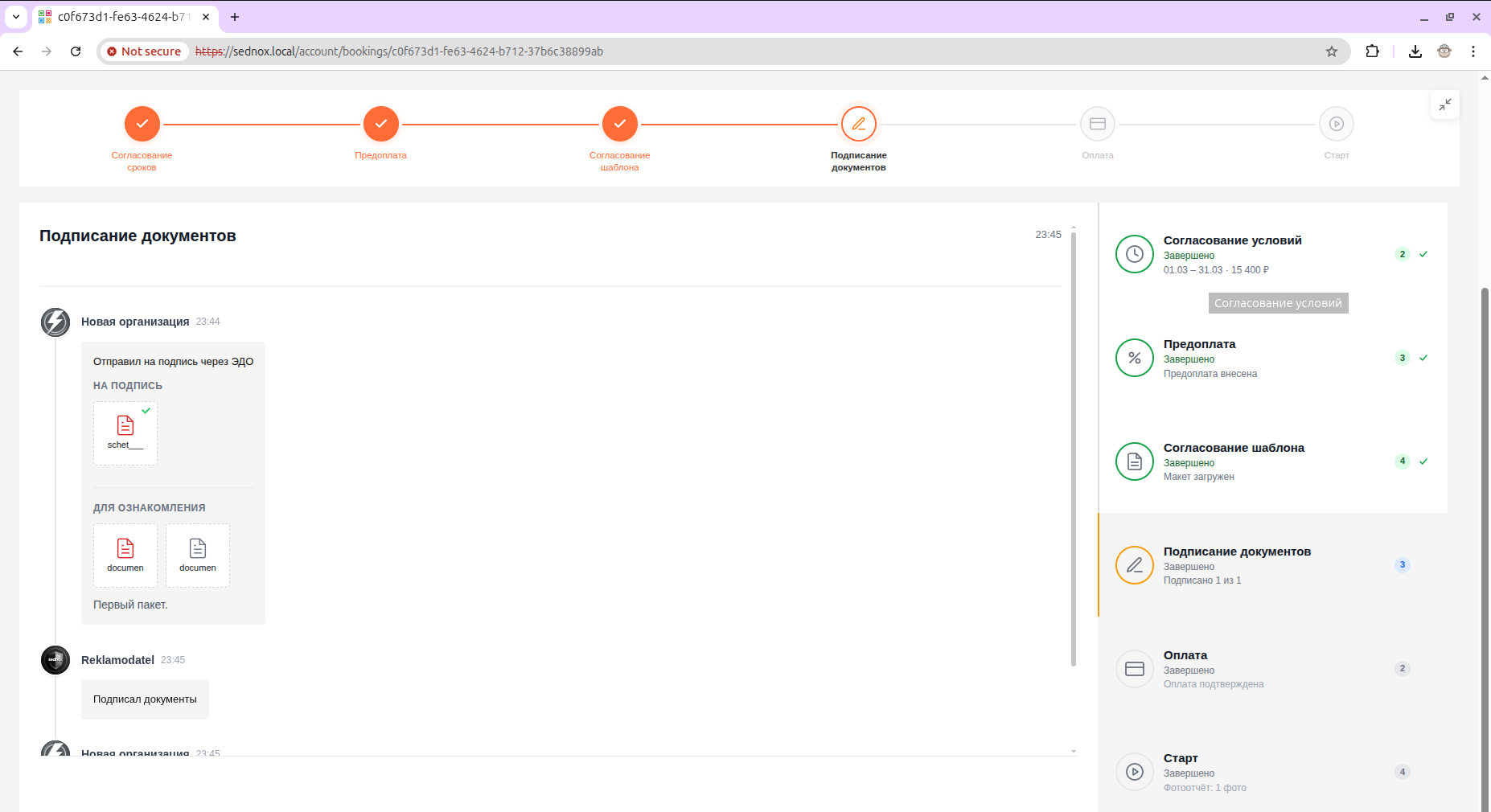The width and height of the screenshot is (1491, 812).
Task: Click the percent icon of Предоплата stage
Action: [x=1135, y=358]
